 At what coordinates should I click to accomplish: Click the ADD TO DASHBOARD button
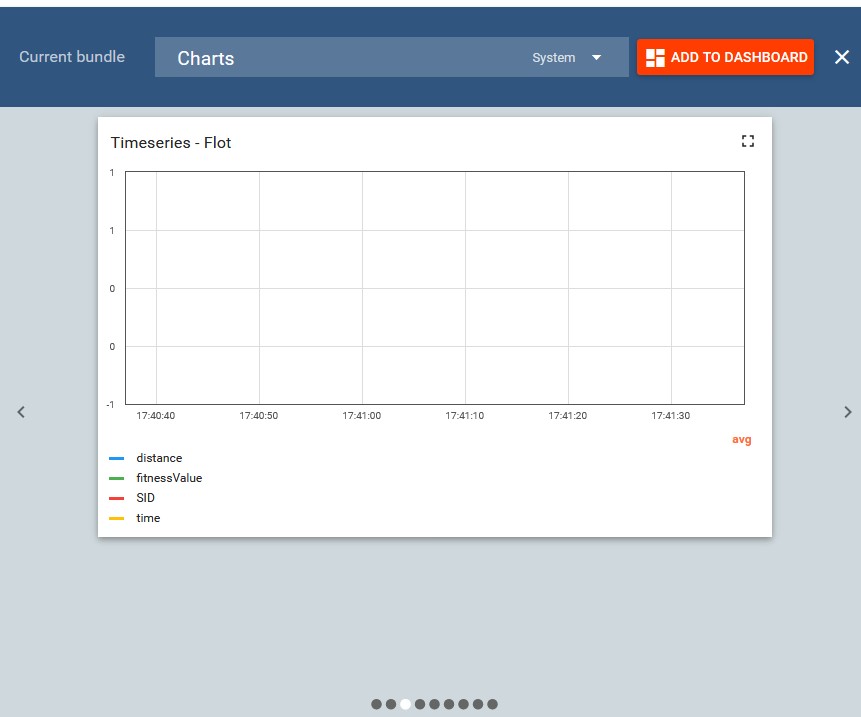[725, 57]
